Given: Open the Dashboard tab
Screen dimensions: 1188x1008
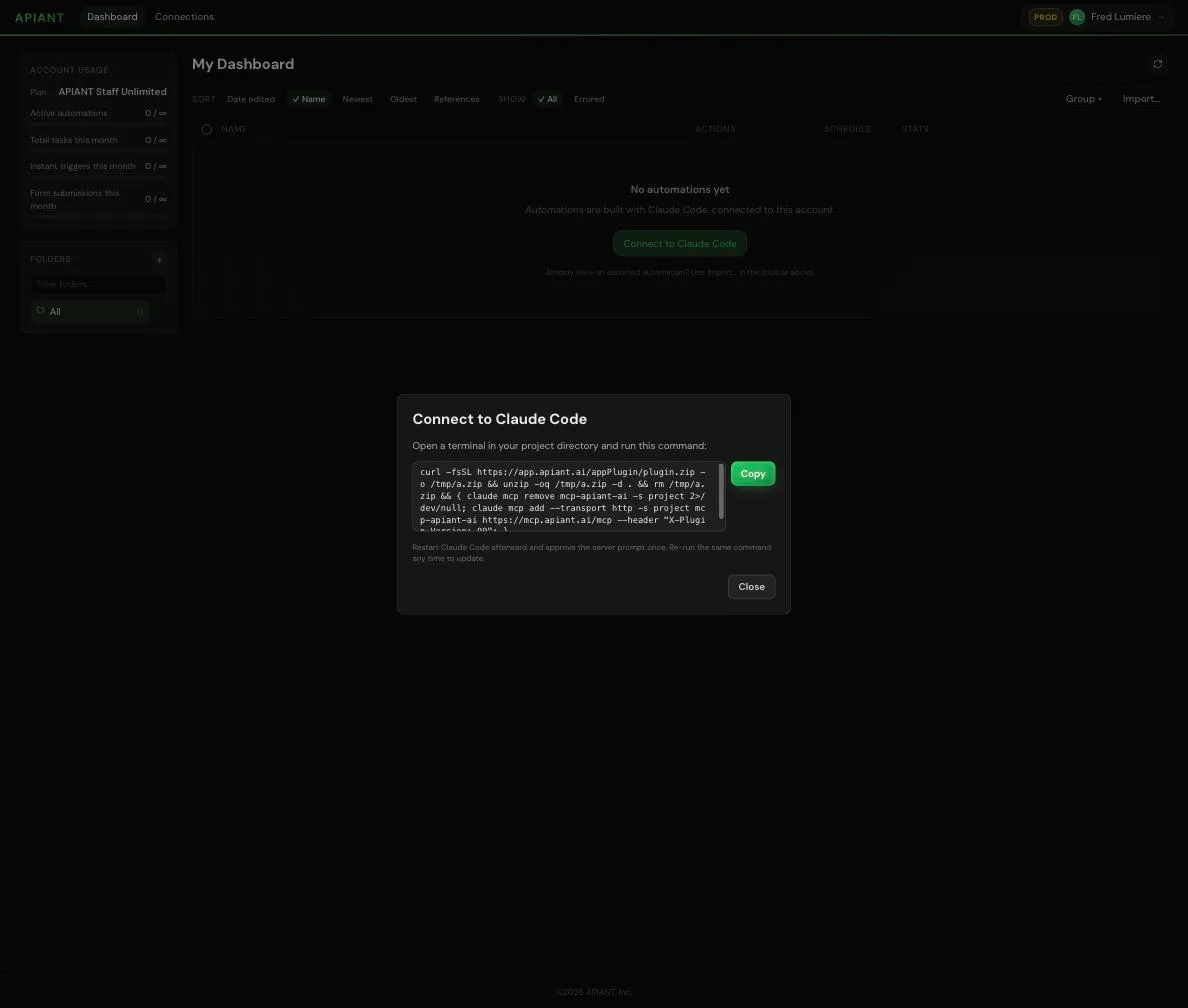Looking at the screenshot, I should coord(112,17).
